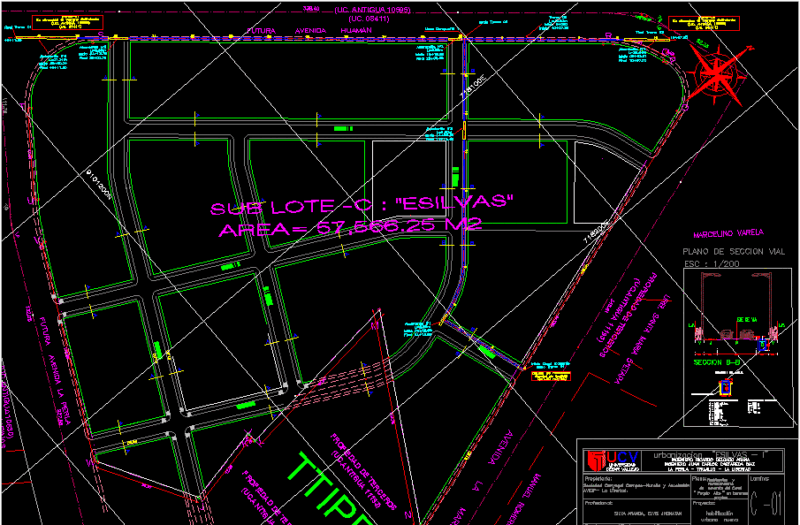Viewport: 800px width, 525px height.
Task: Click the "Proyecto:" title block label
Action: tap(704, 503)
